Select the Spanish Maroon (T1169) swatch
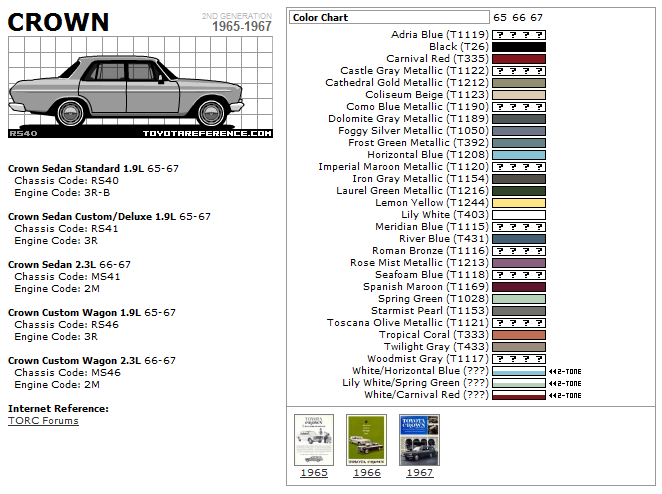This screenshot has width=662, height=494. pos(519,287)
